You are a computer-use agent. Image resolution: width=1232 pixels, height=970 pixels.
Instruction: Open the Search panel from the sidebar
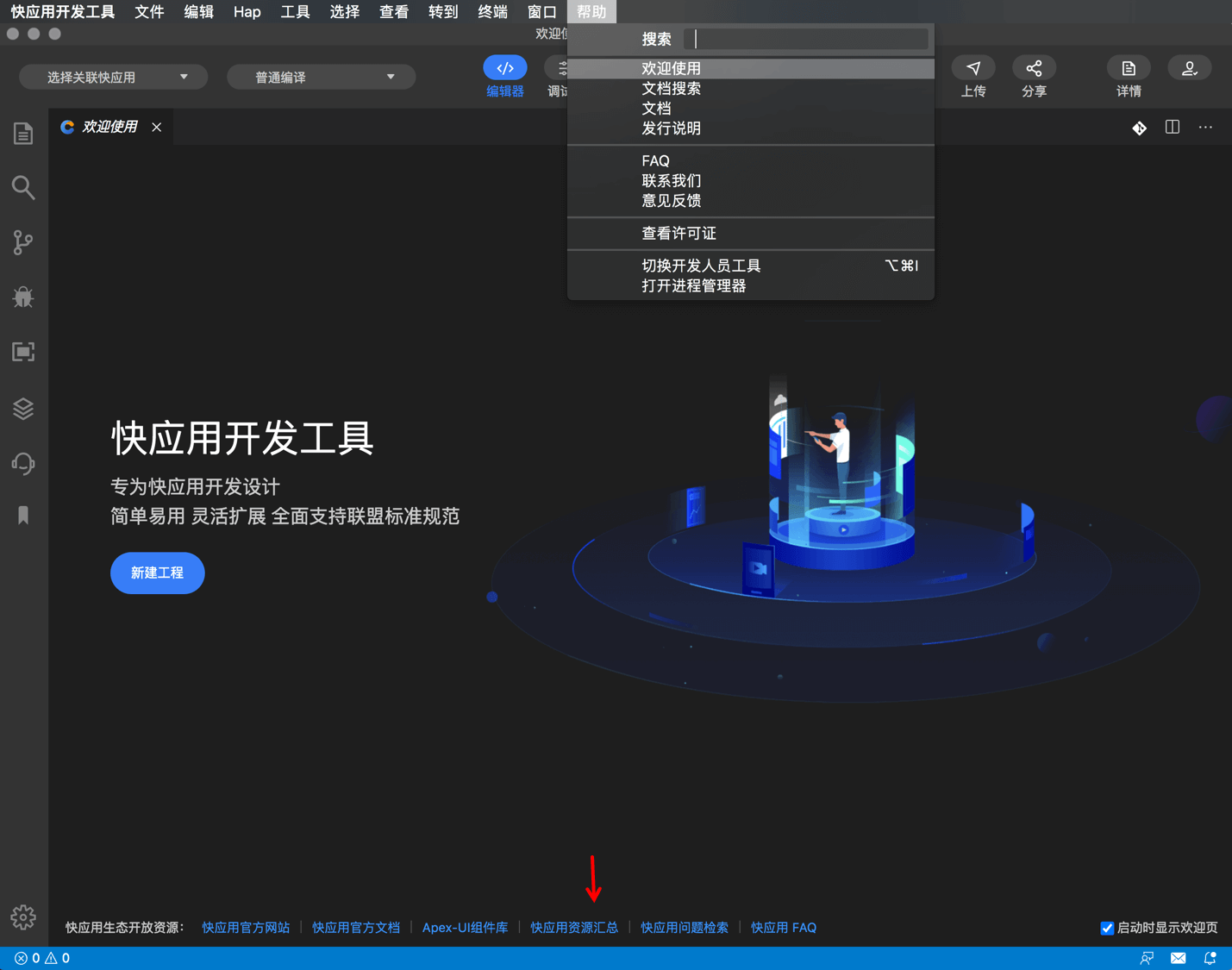tap(23, 187)
